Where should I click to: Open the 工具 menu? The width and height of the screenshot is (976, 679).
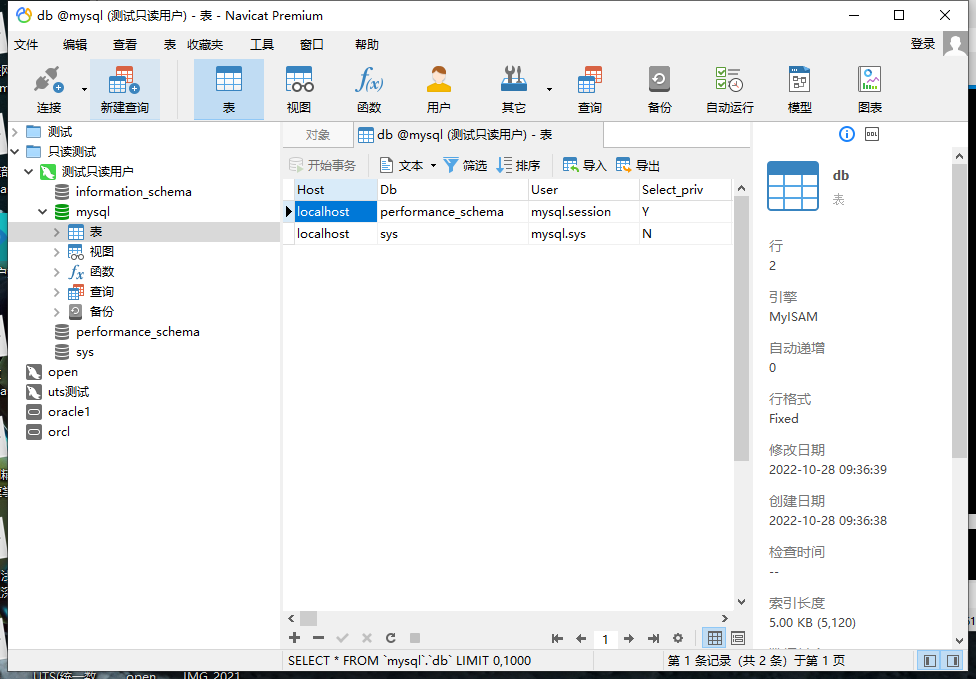pos(261,45)
